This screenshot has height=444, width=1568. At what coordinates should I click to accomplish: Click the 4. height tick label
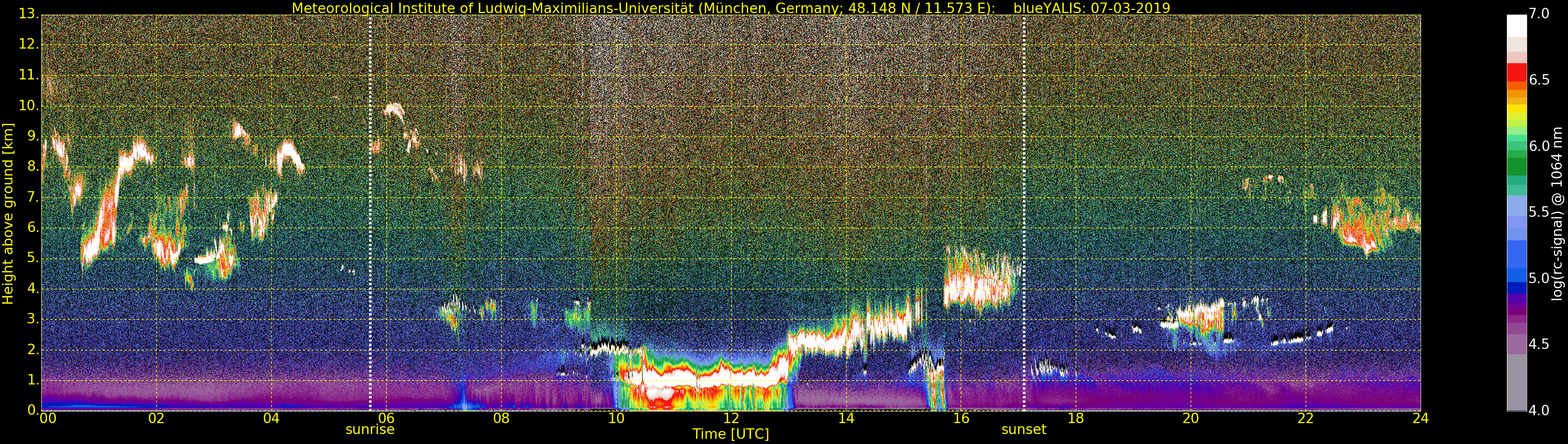33,288
